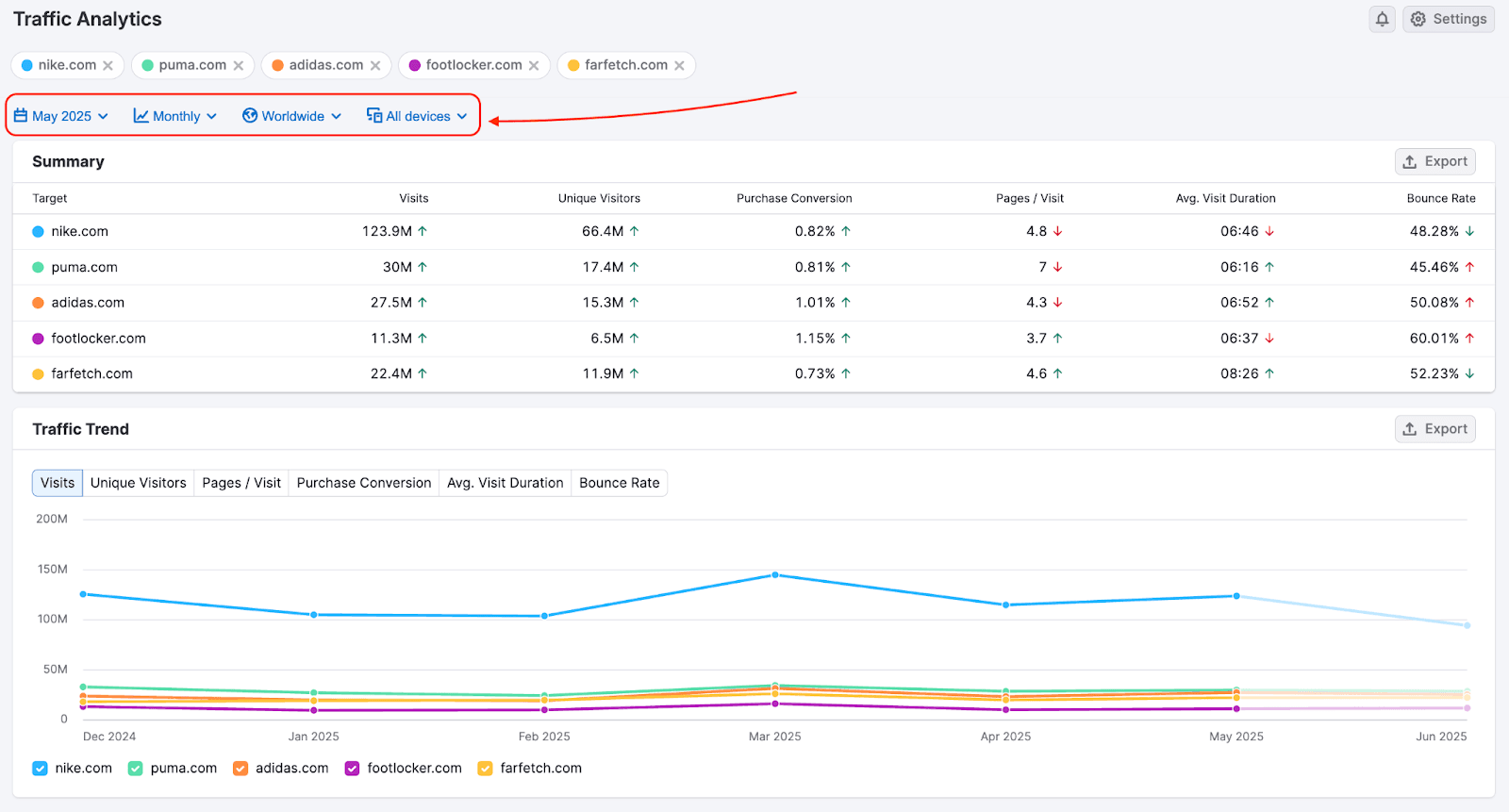The width and height of the screenshot is (1509, 812).
Task: Click the purple dot on footlocker.com chip
Action: (x=414, y=65)
